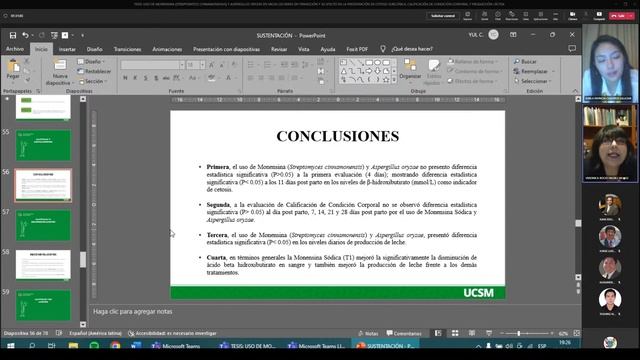Viewport: 640px width, 360px height.
Task: Switch to the Revisar tab
Action: [x=279, y=49]
